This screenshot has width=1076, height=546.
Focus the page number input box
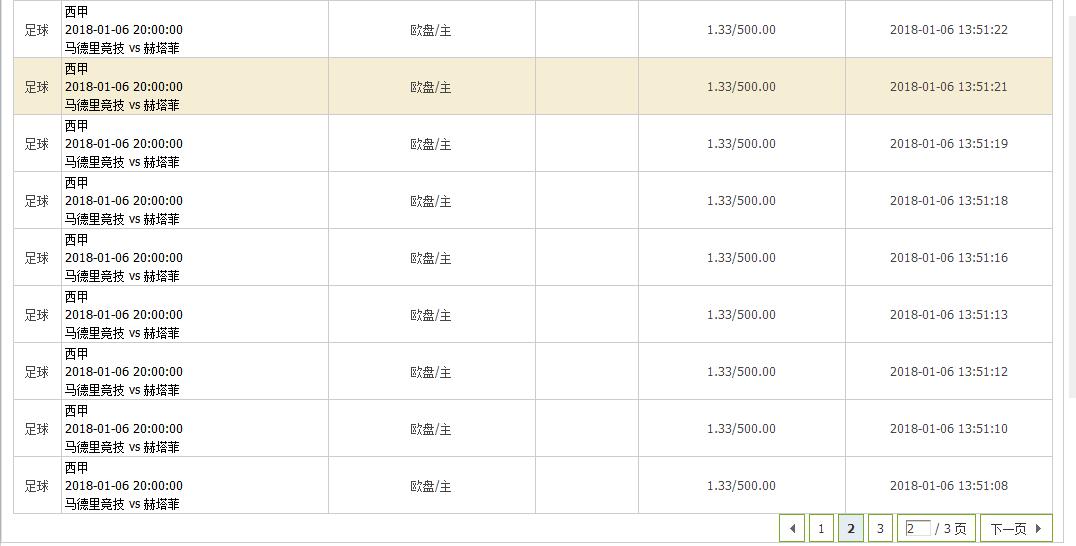(917, 528)
